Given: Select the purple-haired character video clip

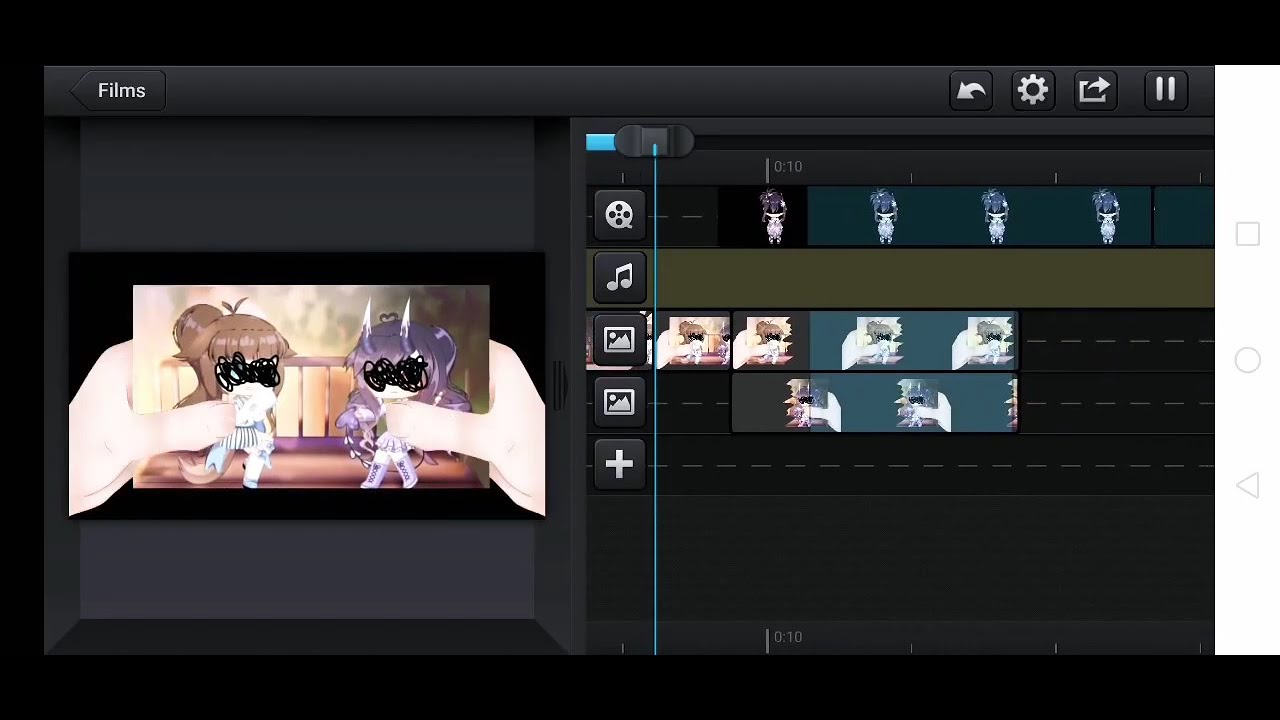Looking at the screenshot, I should click(762, 216).
